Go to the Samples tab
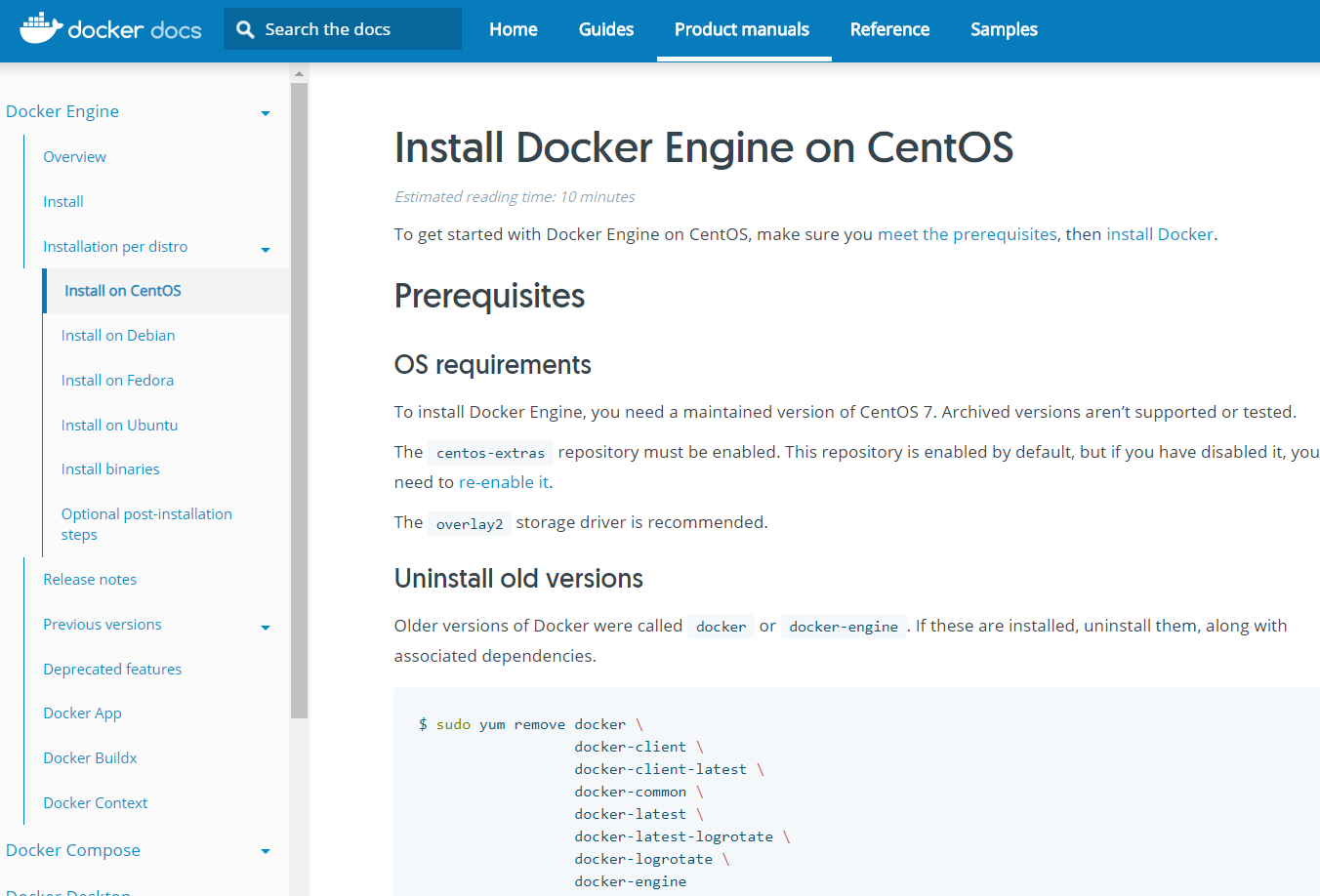 tap(1004, 29)
